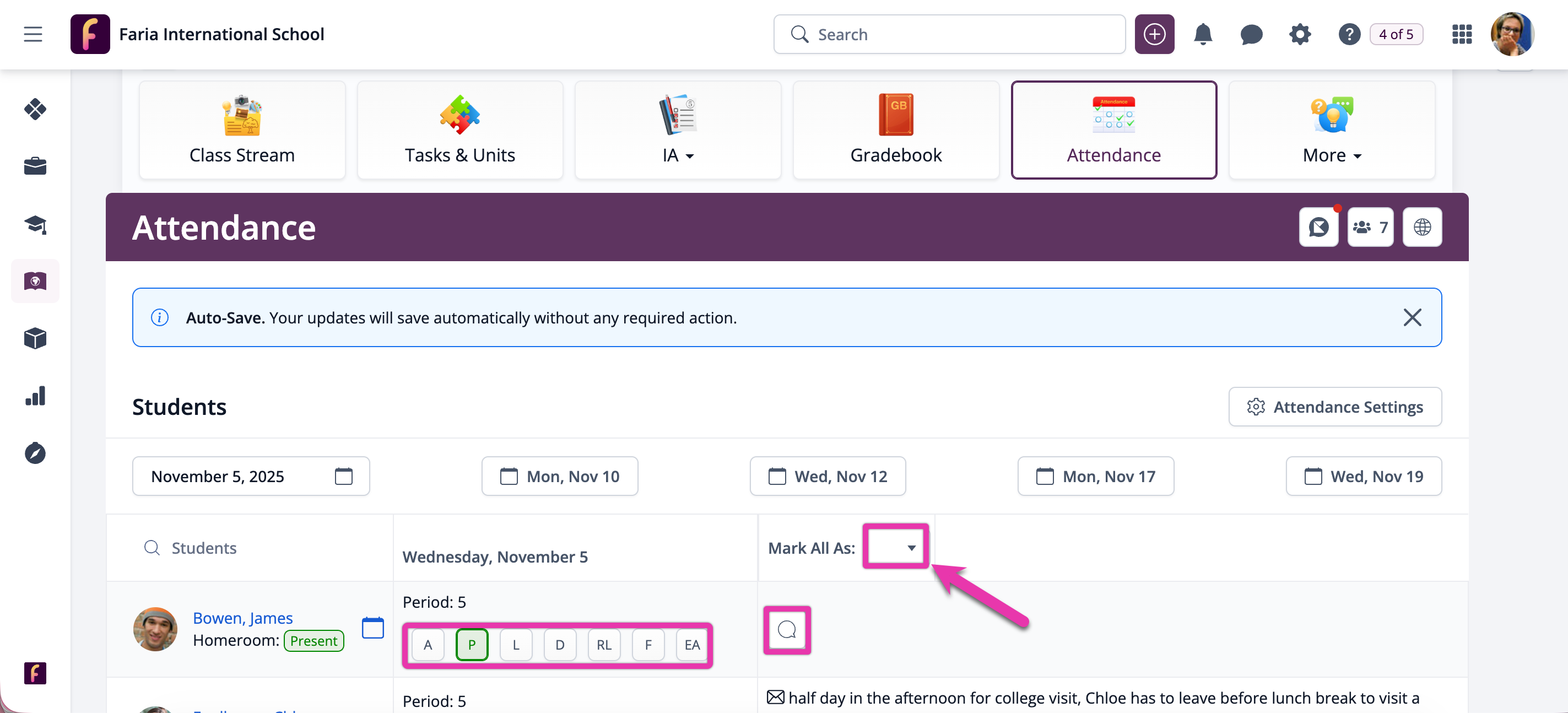Image resolution: width=1568 pixels, height=713 pixels.
Task: Click the Search input field
Action: click(949, 34)
